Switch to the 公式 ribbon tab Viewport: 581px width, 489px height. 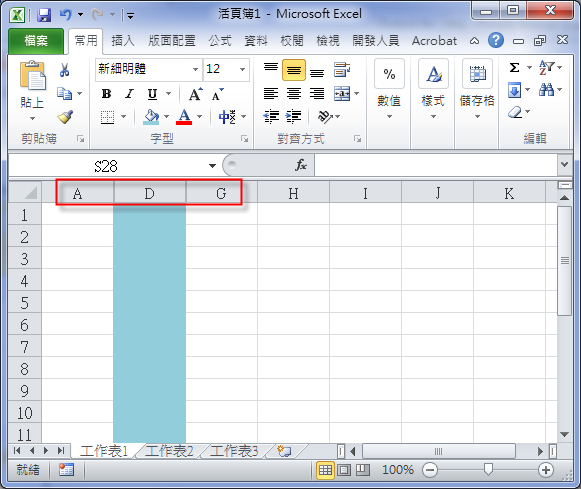pyautogui.click(x=220, y=41)
